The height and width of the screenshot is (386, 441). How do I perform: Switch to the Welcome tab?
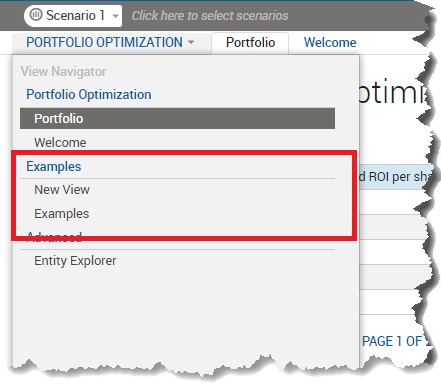tap(330, 43)
